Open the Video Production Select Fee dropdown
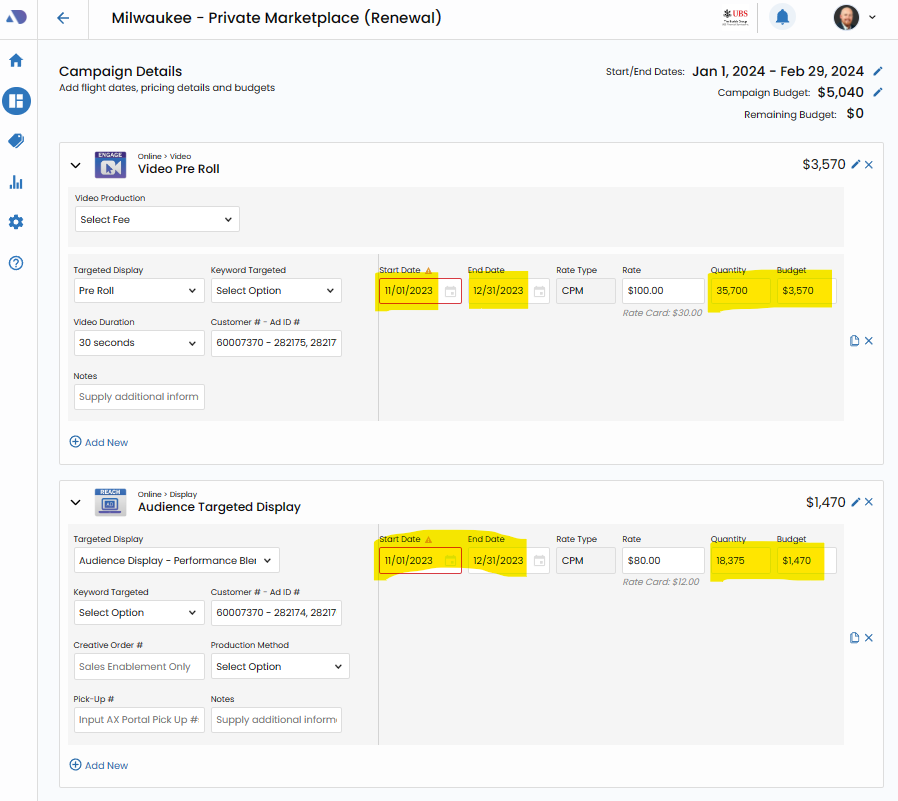 coord(157,220)
